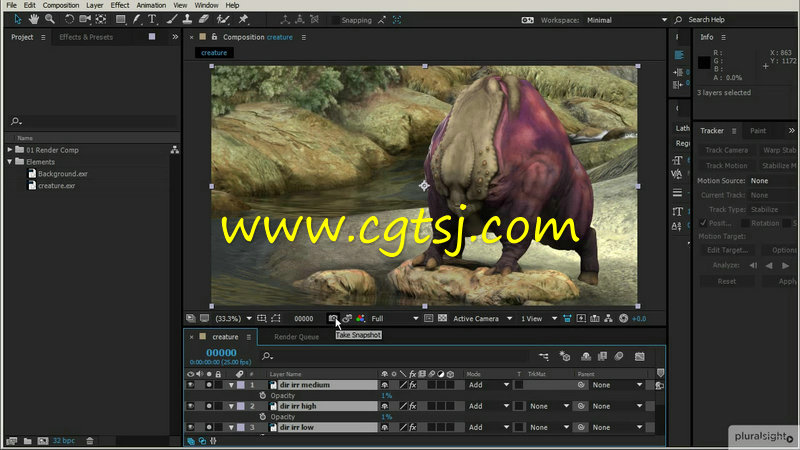The image size is (800, 450).
Task: Select the Hand tool
Action: tap(34, 19)
